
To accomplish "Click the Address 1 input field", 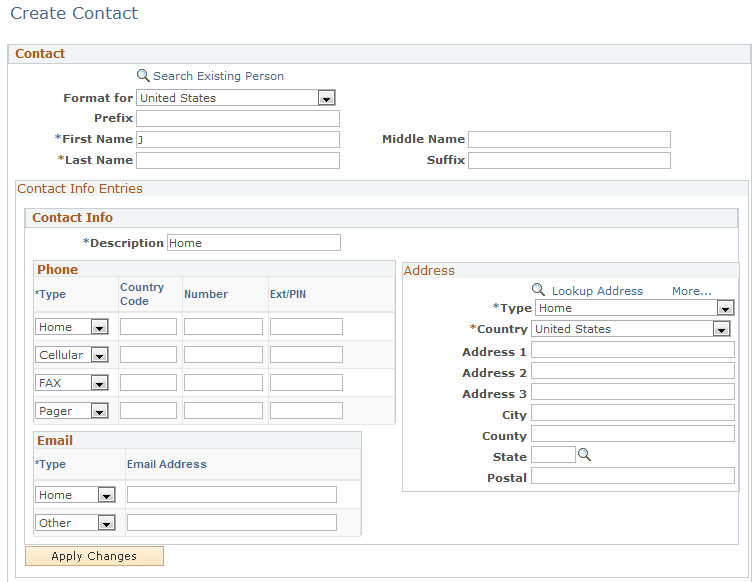I will (x=633, y=350).
